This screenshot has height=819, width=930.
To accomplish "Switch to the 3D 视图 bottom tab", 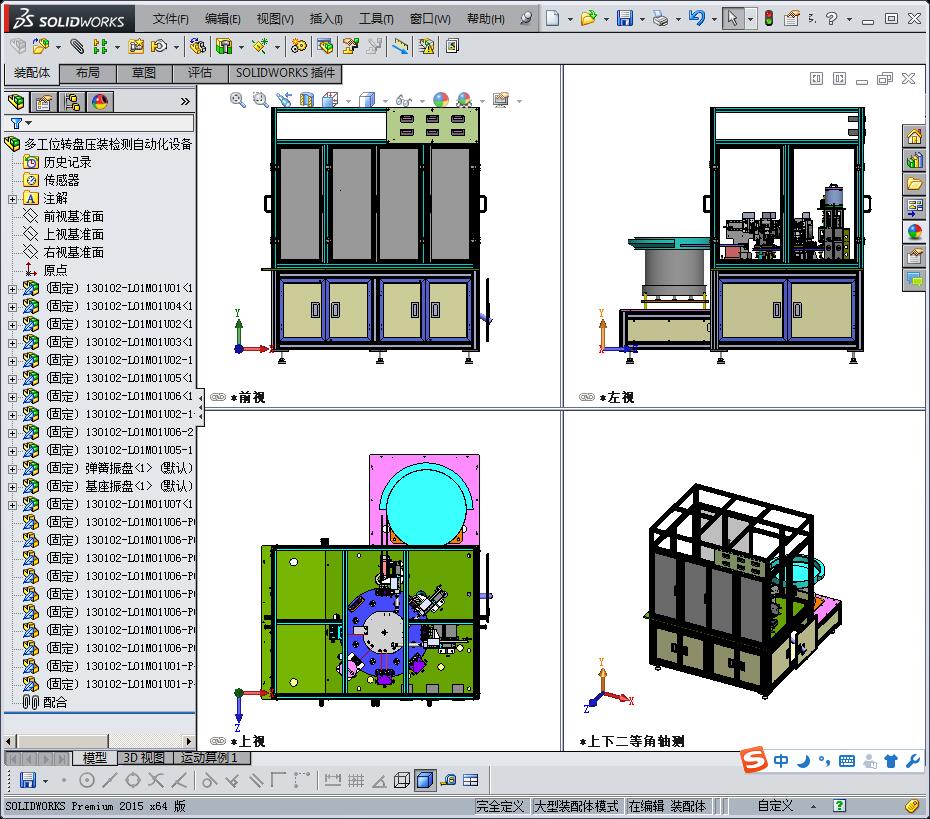I will click(x=144, y=757).
